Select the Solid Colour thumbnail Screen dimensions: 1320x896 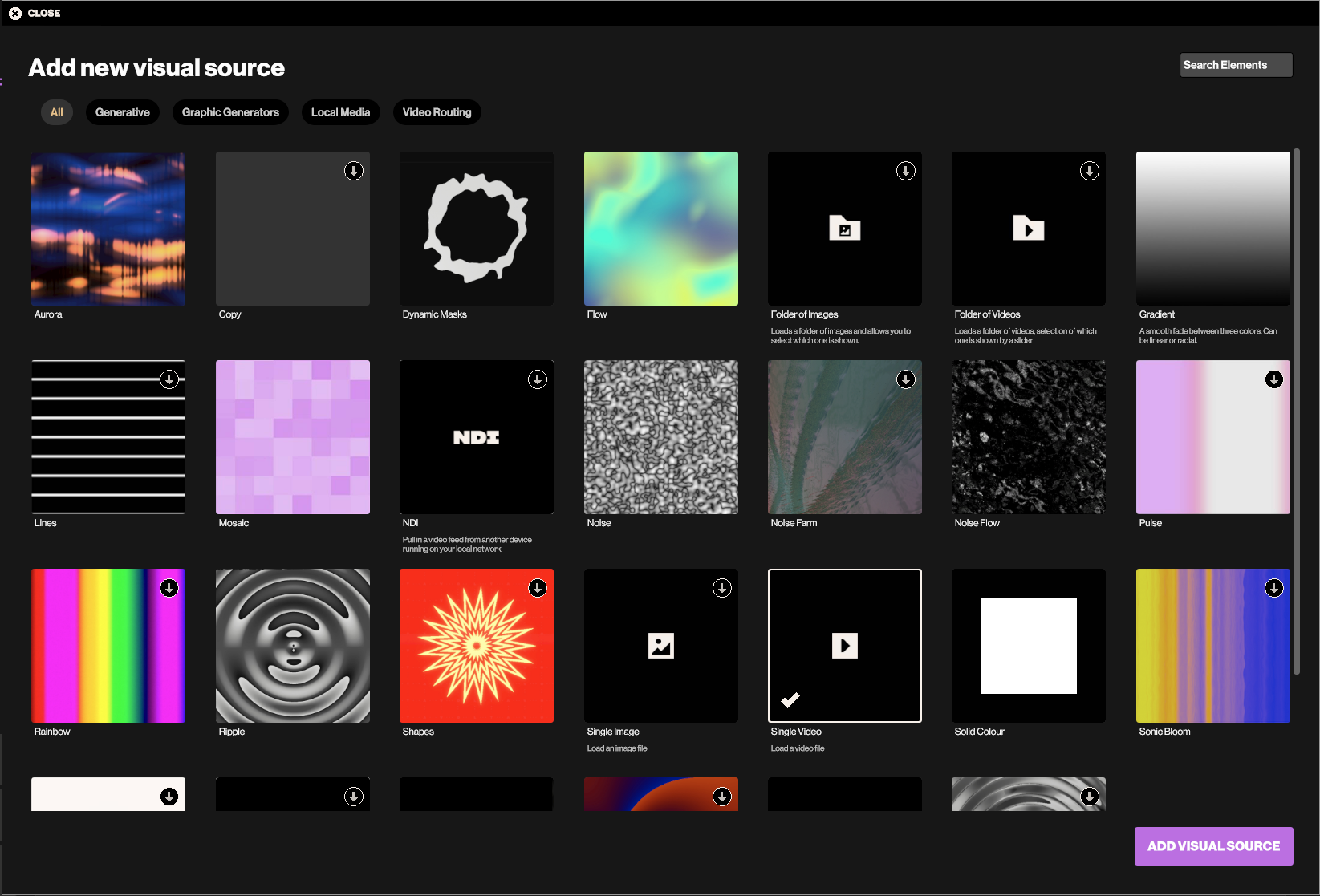pyautogui.click(x=1029, y=646)
